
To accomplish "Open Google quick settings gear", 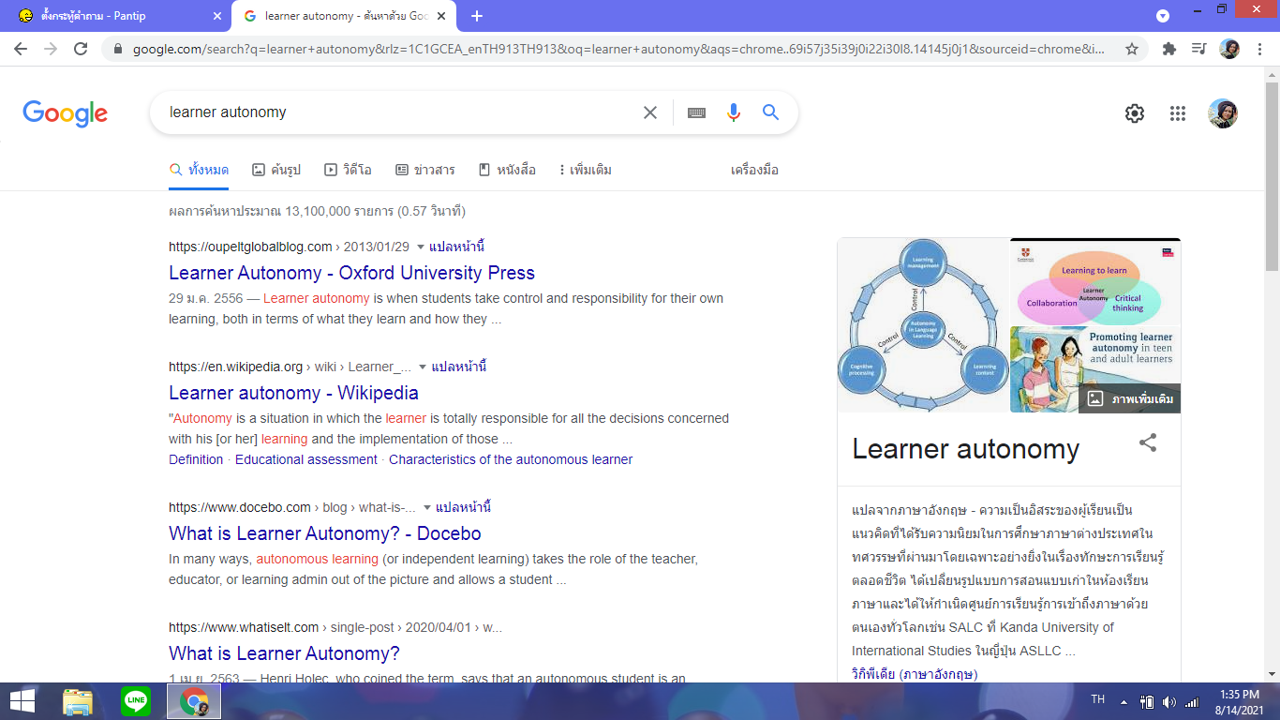I will (x=1134, y=114).
